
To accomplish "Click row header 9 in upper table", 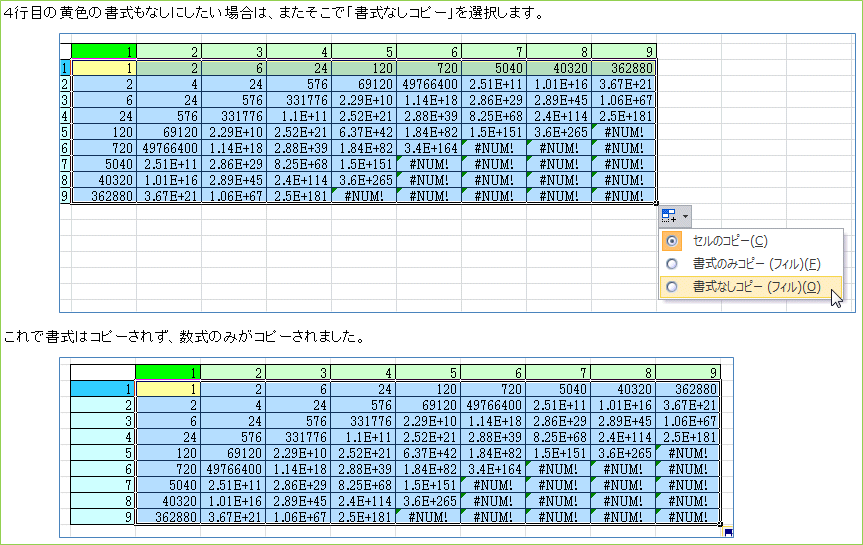I will tap(65, 196).
